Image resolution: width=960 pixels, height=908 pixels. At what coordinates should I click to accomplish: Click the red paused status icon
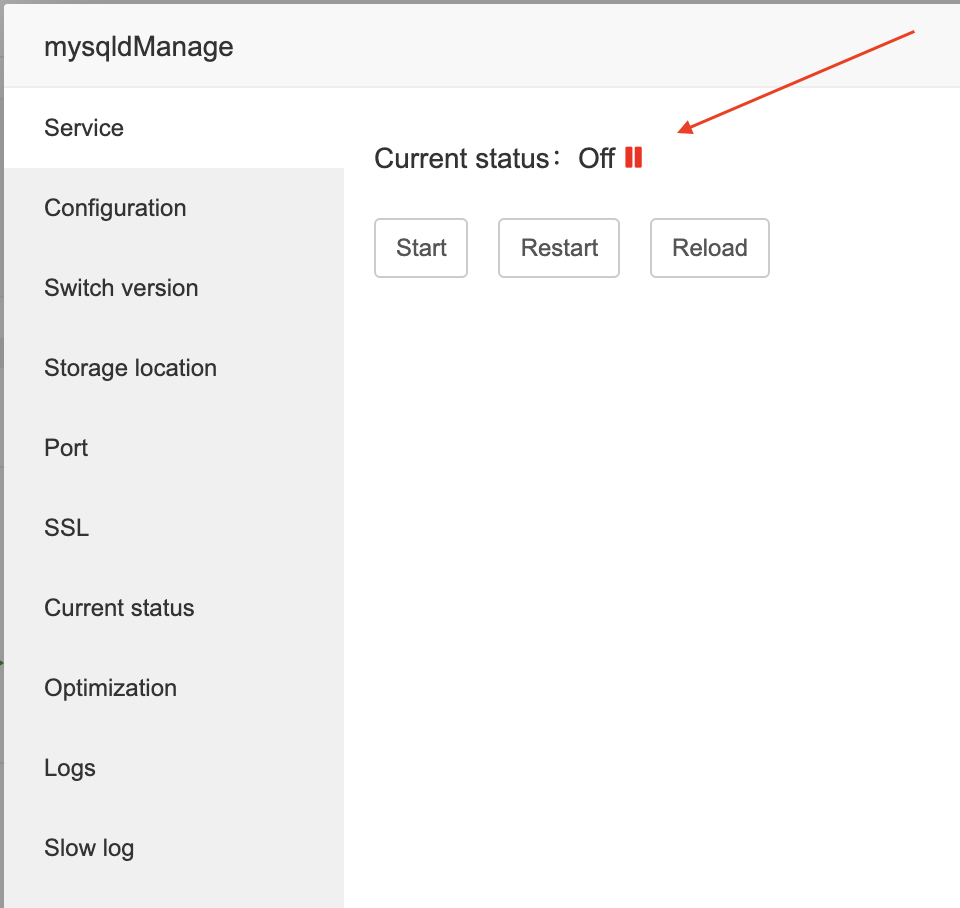coord(633,158)
